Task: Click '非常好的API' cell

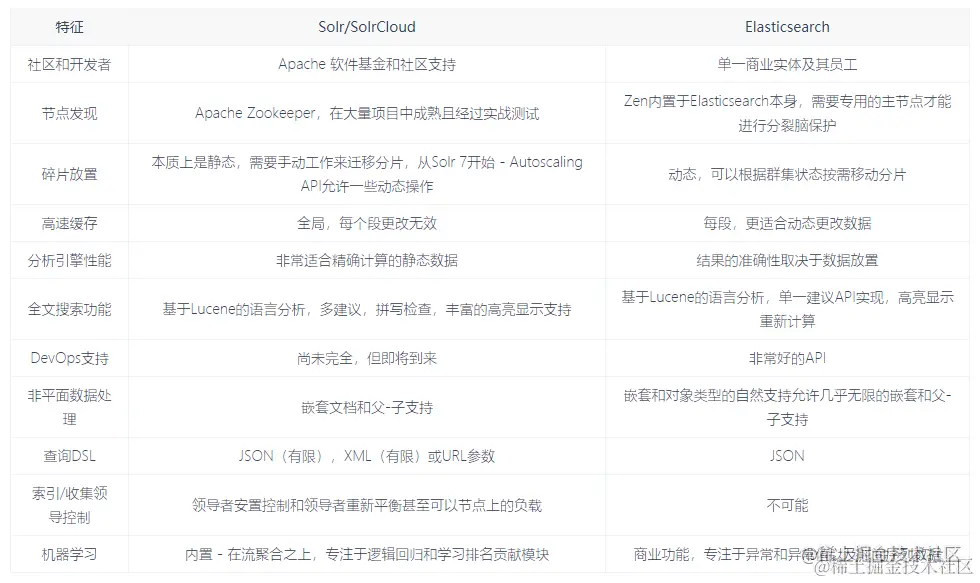Action: point(787,358)
